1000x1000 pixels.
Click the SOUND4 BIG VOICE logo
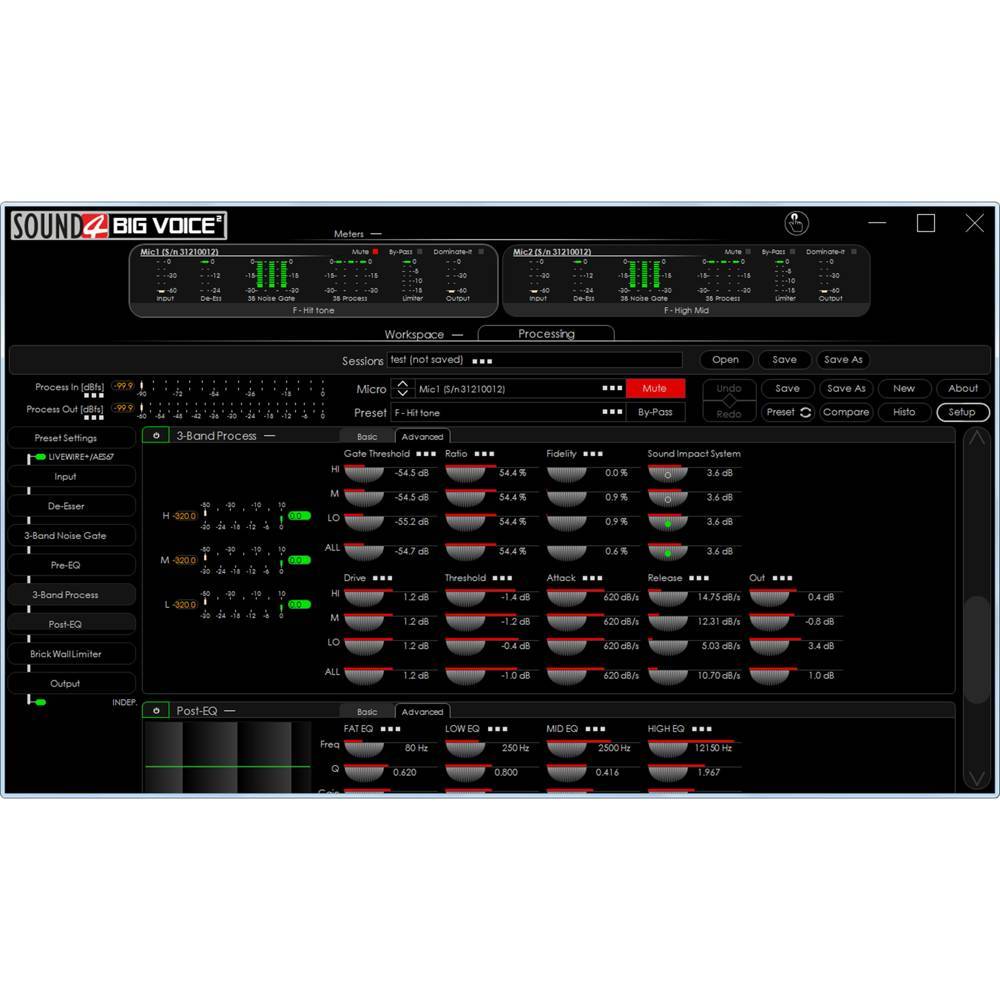(119, 226)
